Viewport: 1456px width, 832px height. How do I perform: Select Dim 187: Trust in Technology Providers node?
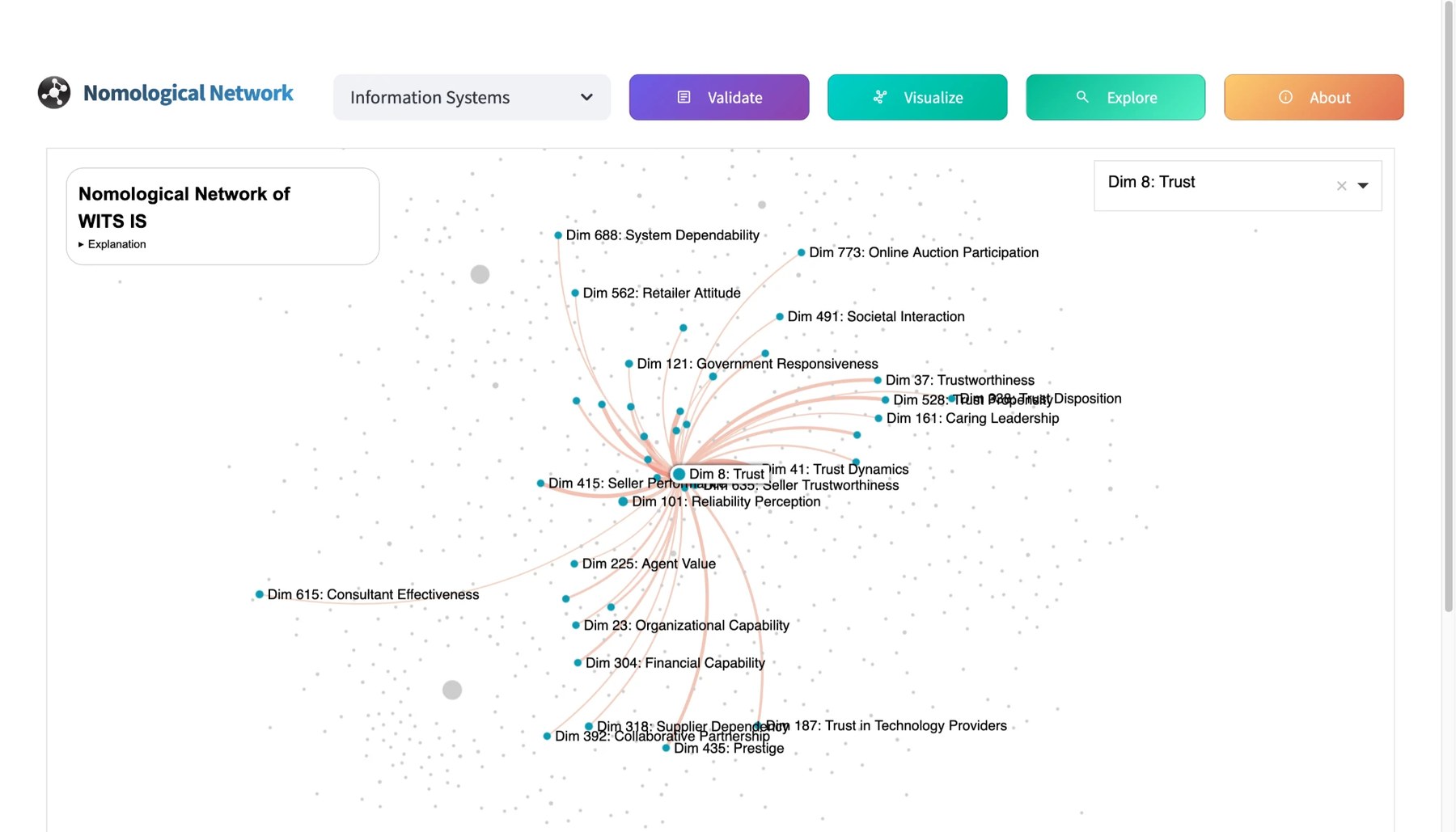(x=758, y=726)
